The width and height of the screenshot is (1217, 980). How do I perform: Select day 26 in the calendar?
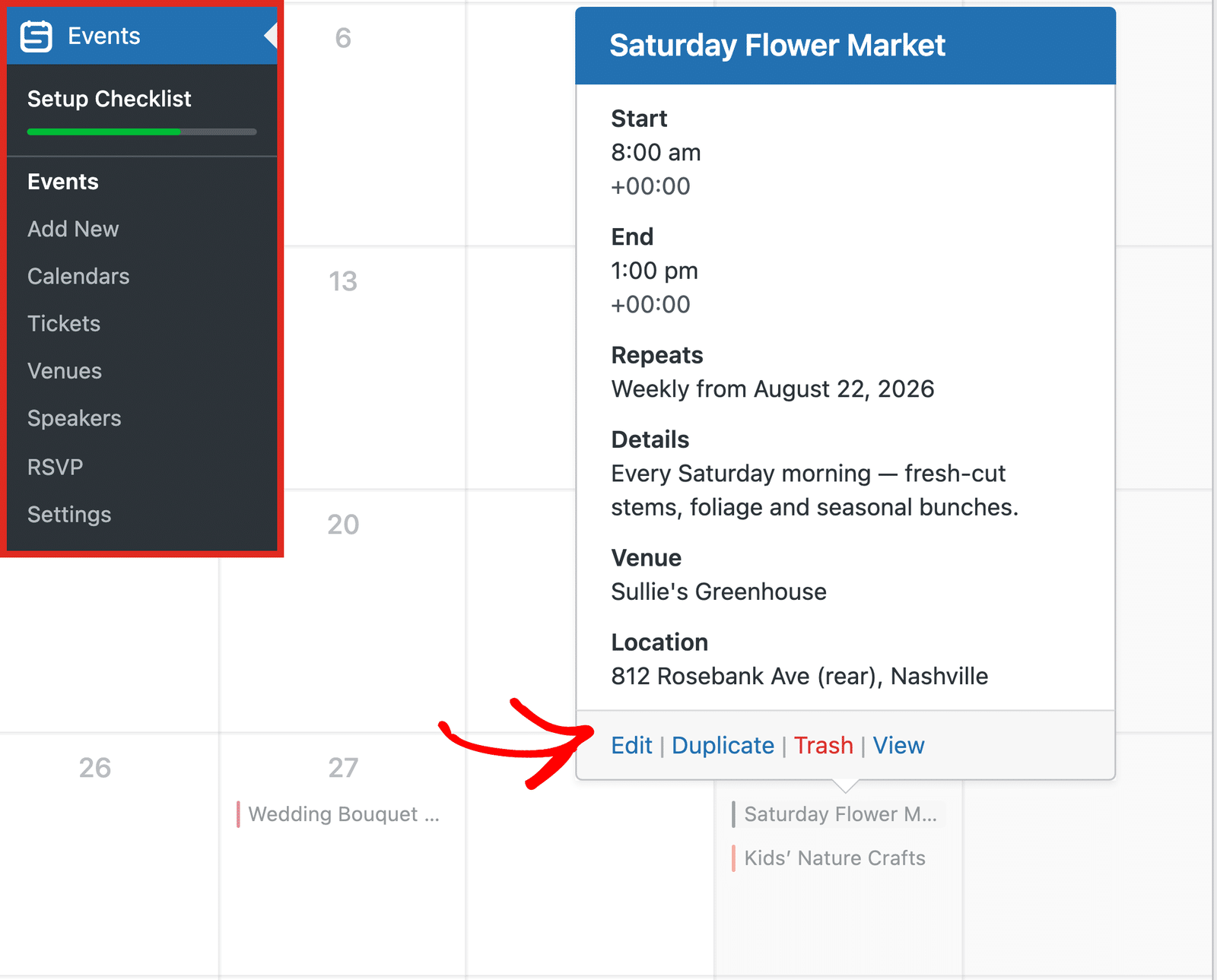click(95, 768)
